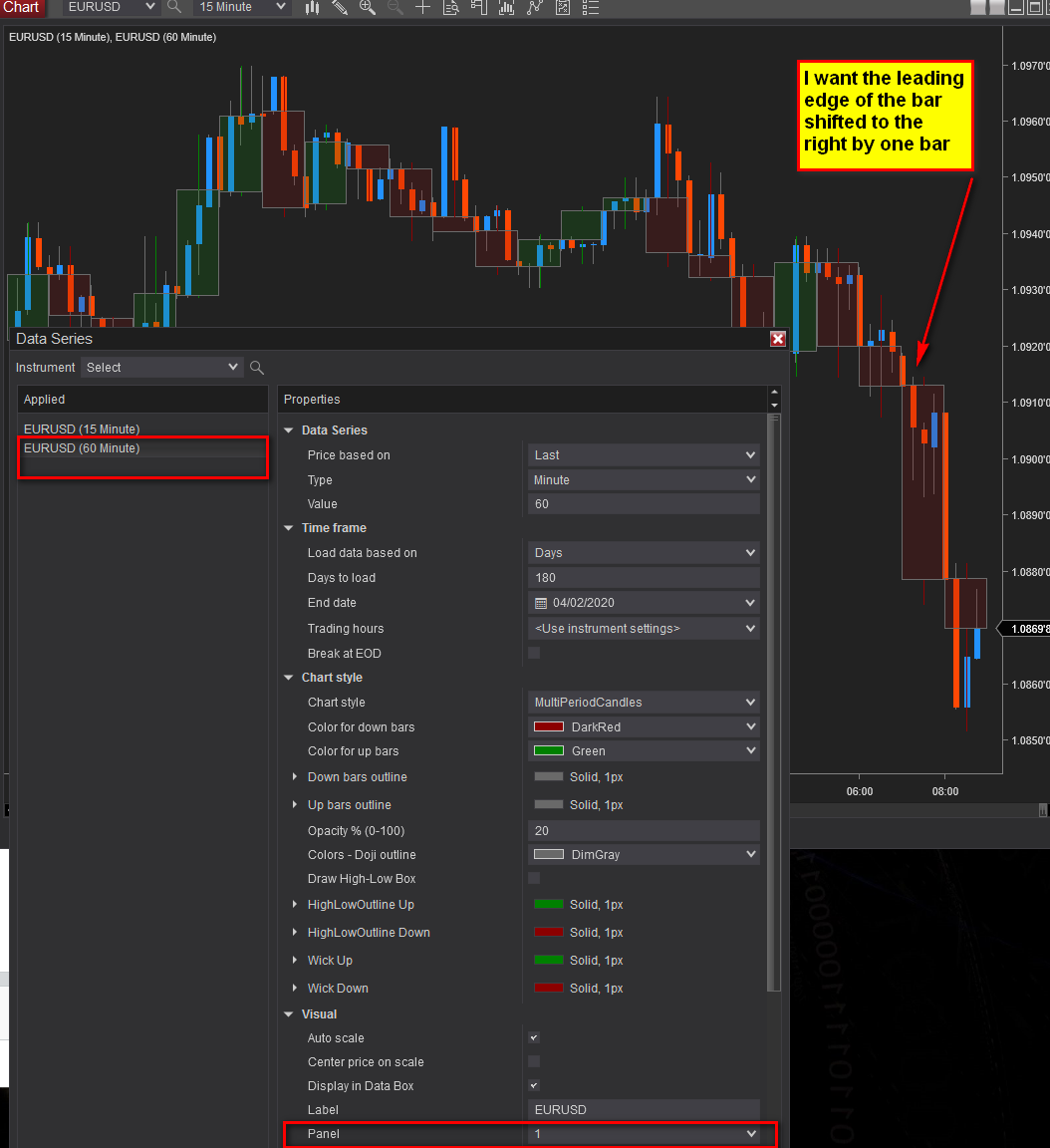Expand the Down bars outline property
Image resolution: width=1050 pixels, height=1148 pixels.
pos(295,776)
